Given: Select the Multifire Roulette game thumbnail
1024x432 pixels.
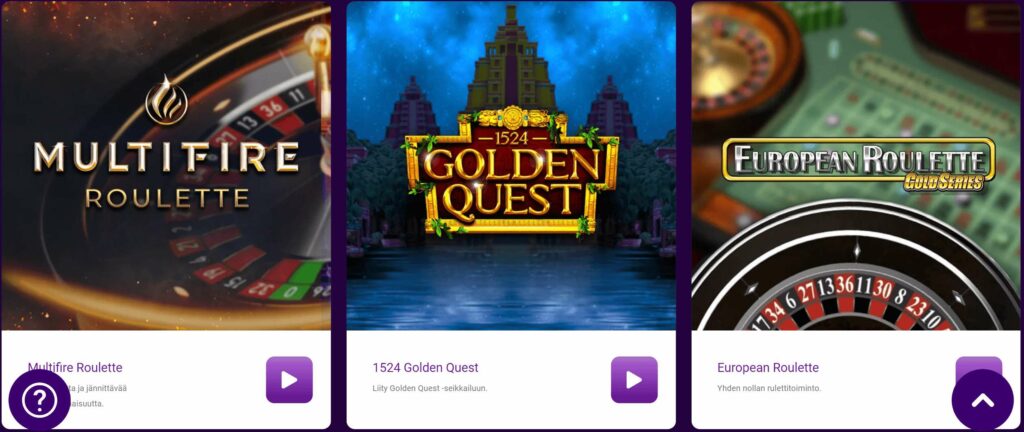Looking at the screenshot, I should click(x=166, y=166).
